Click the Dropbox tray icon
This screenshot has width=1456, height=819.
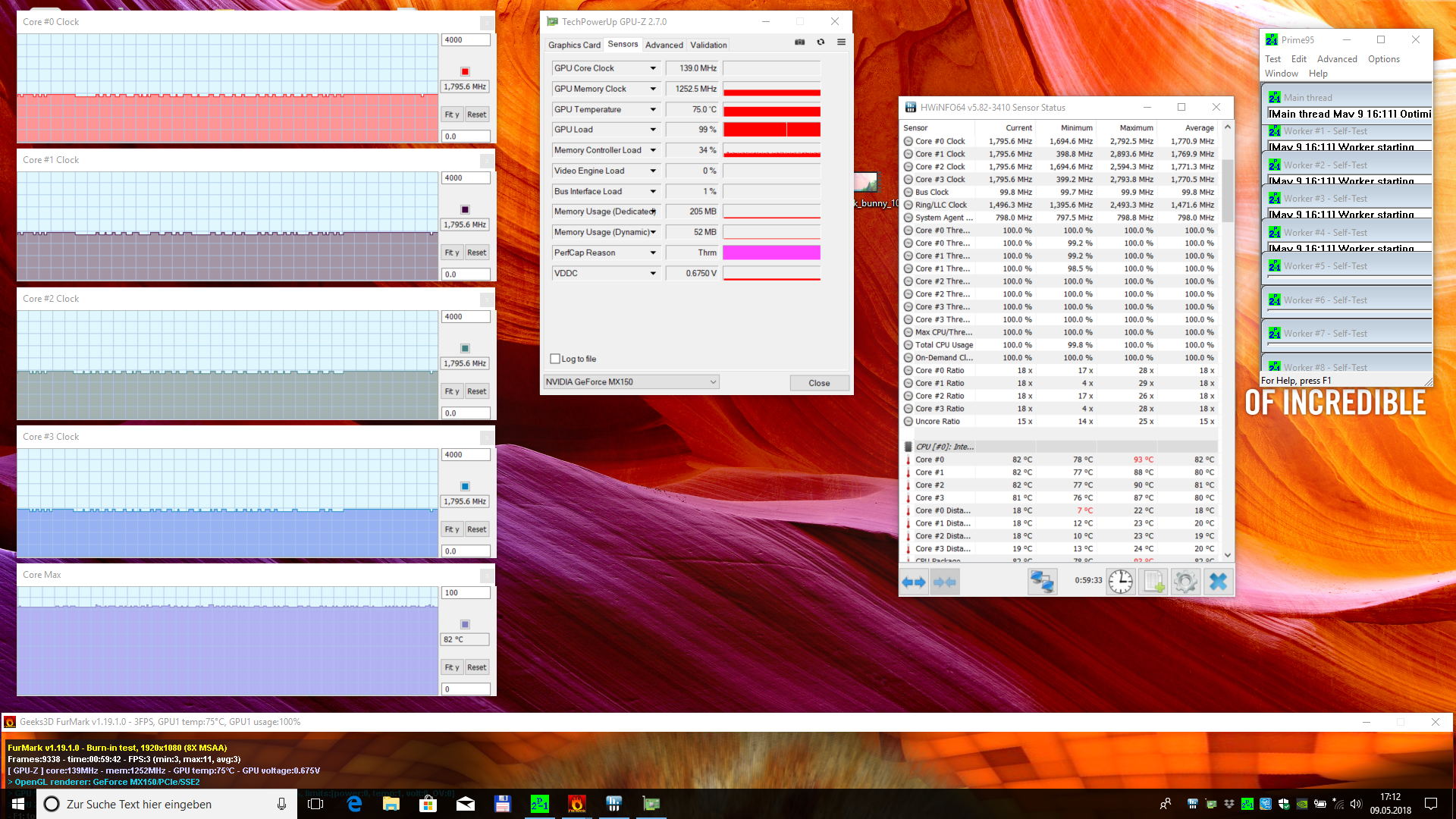point(1229,804)
